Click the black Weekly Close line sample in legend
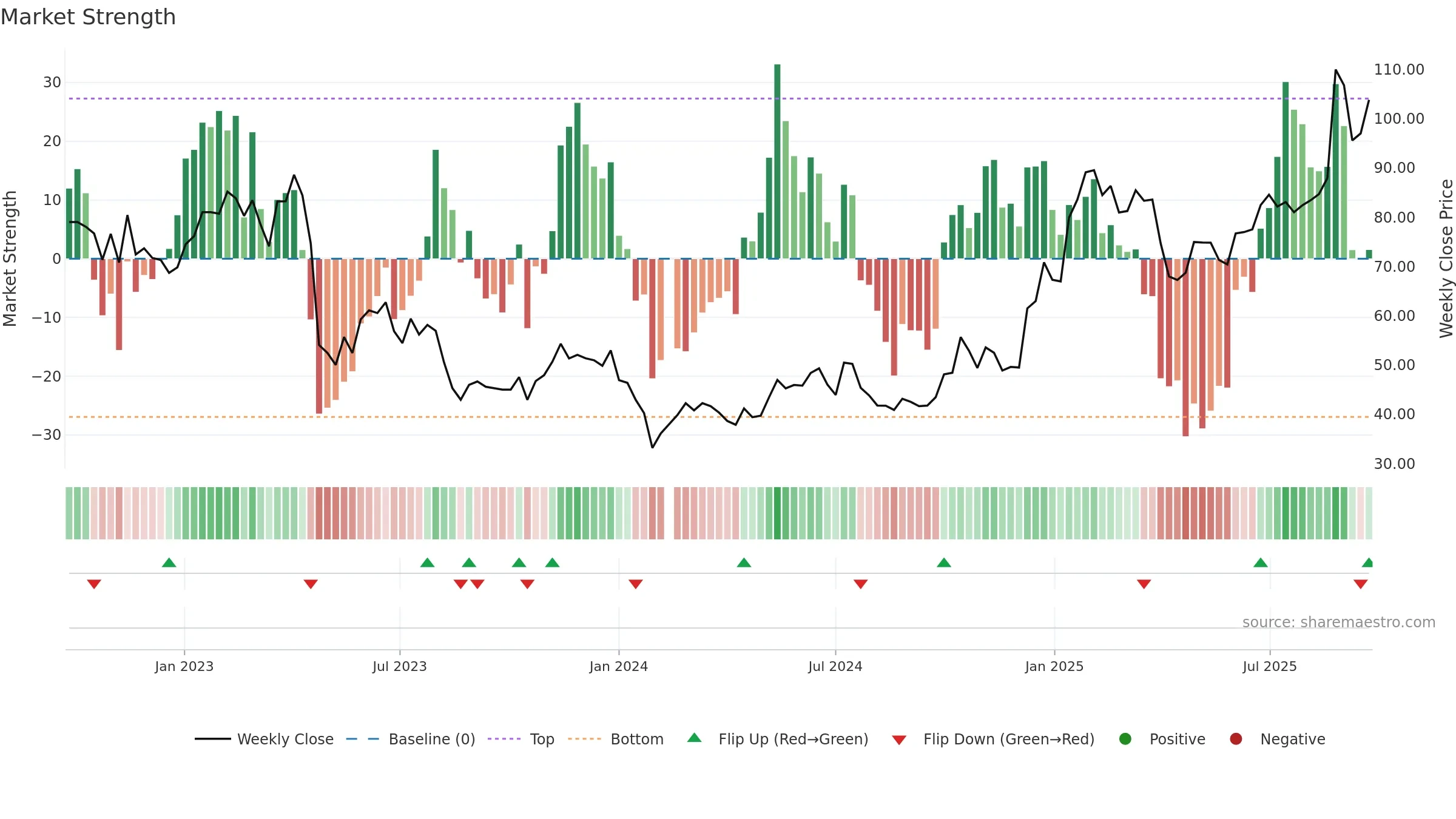1456x819 pixels. pos(212,739)
